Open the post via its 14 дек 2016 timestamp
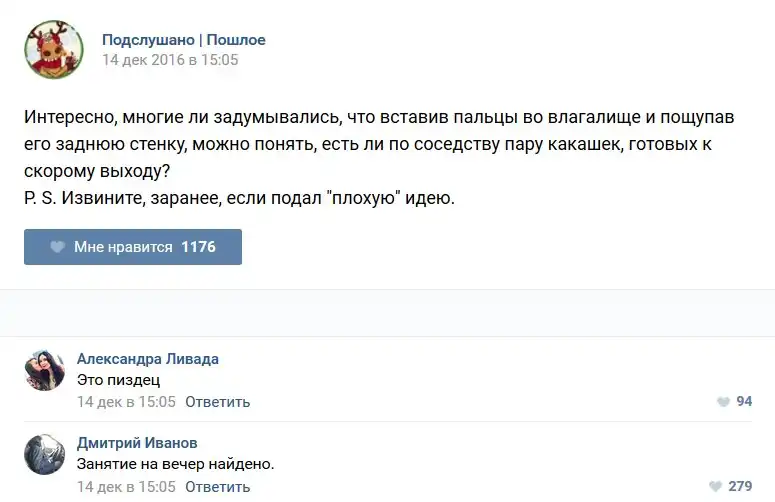The width and height of the screenshot is (775, 502). (x=170, y=60)
